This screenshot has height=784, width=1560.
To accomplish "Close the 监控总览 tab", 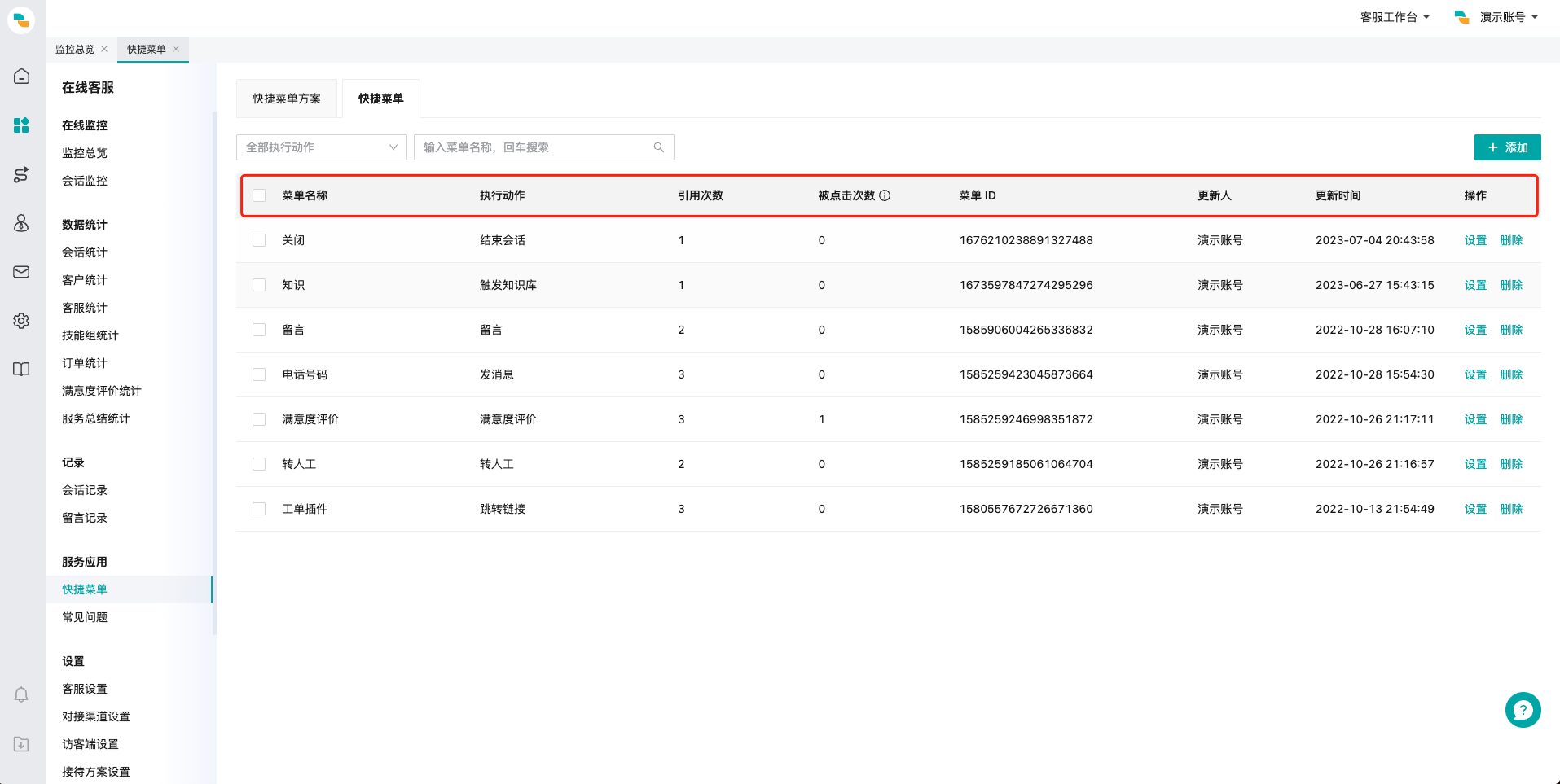I will [x=104, y=49].
